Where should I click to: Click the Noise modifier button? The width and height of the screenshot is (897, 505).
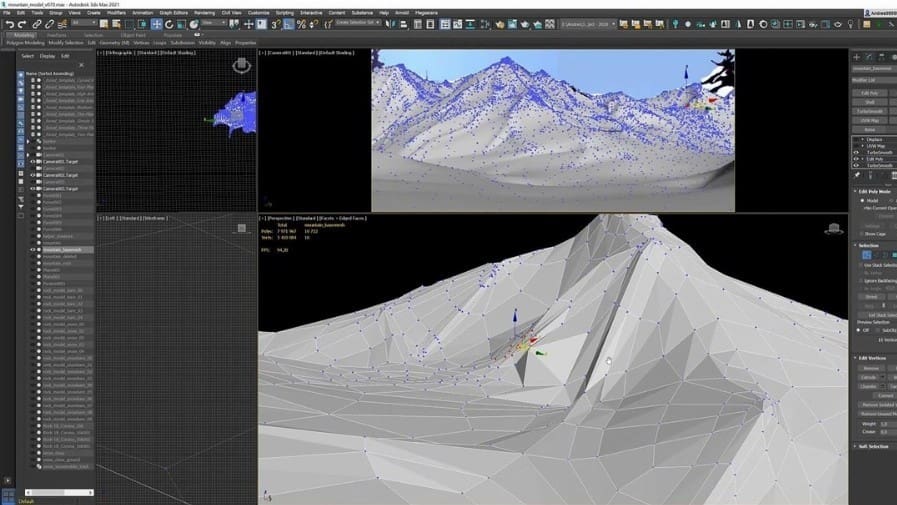pos(870,130)
